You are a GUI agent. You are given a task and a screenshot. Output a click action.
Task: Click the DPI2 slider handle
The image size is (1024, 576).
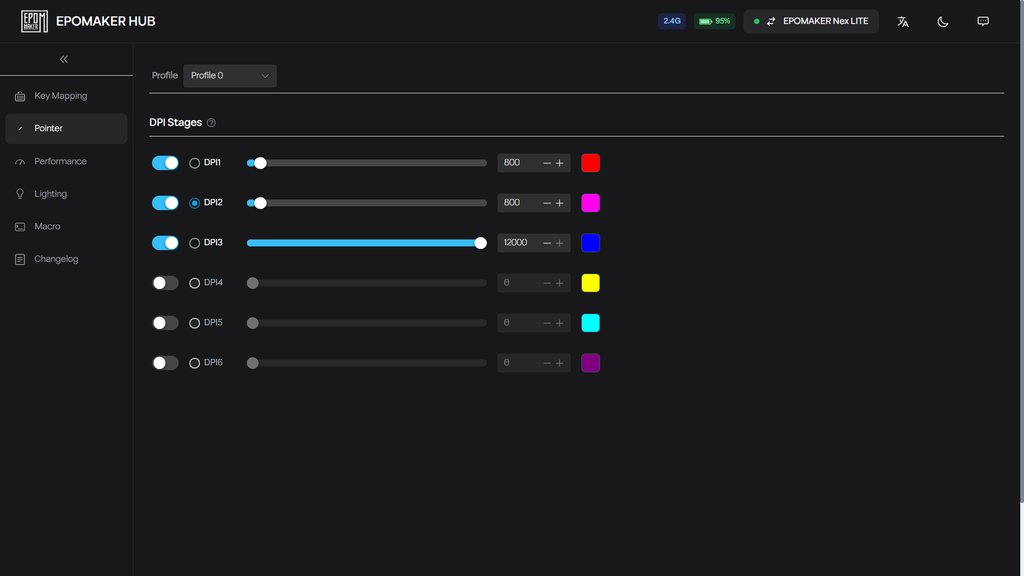[261, 203]
